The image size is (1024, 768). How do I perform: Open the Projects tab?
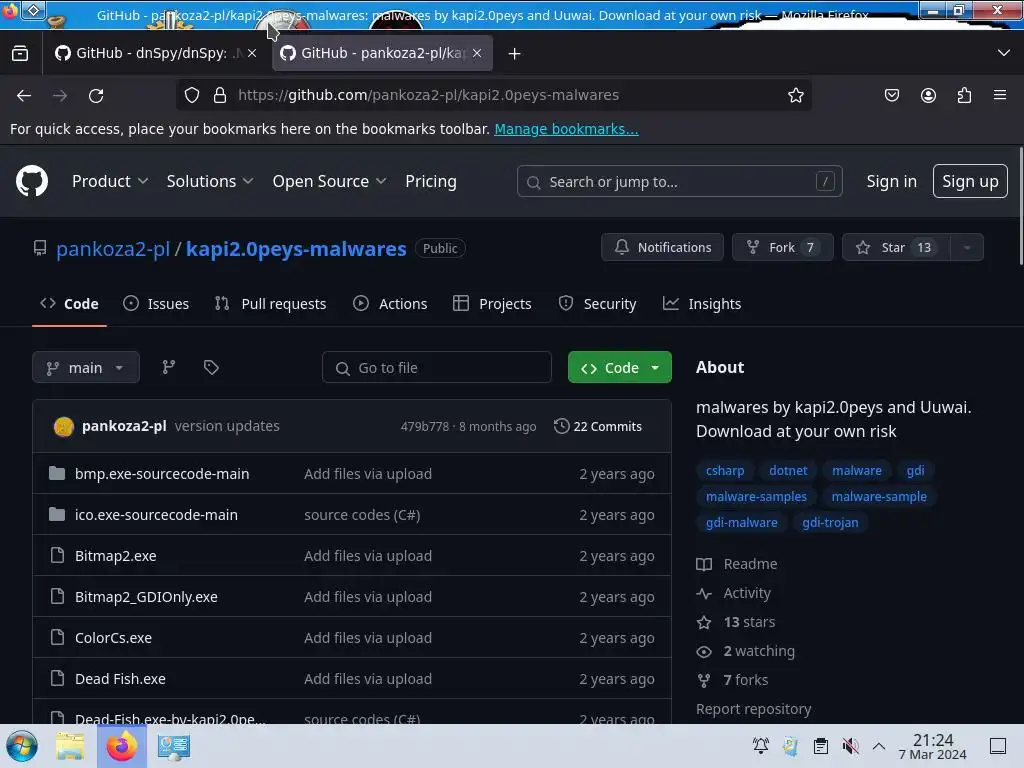(492, 304)
